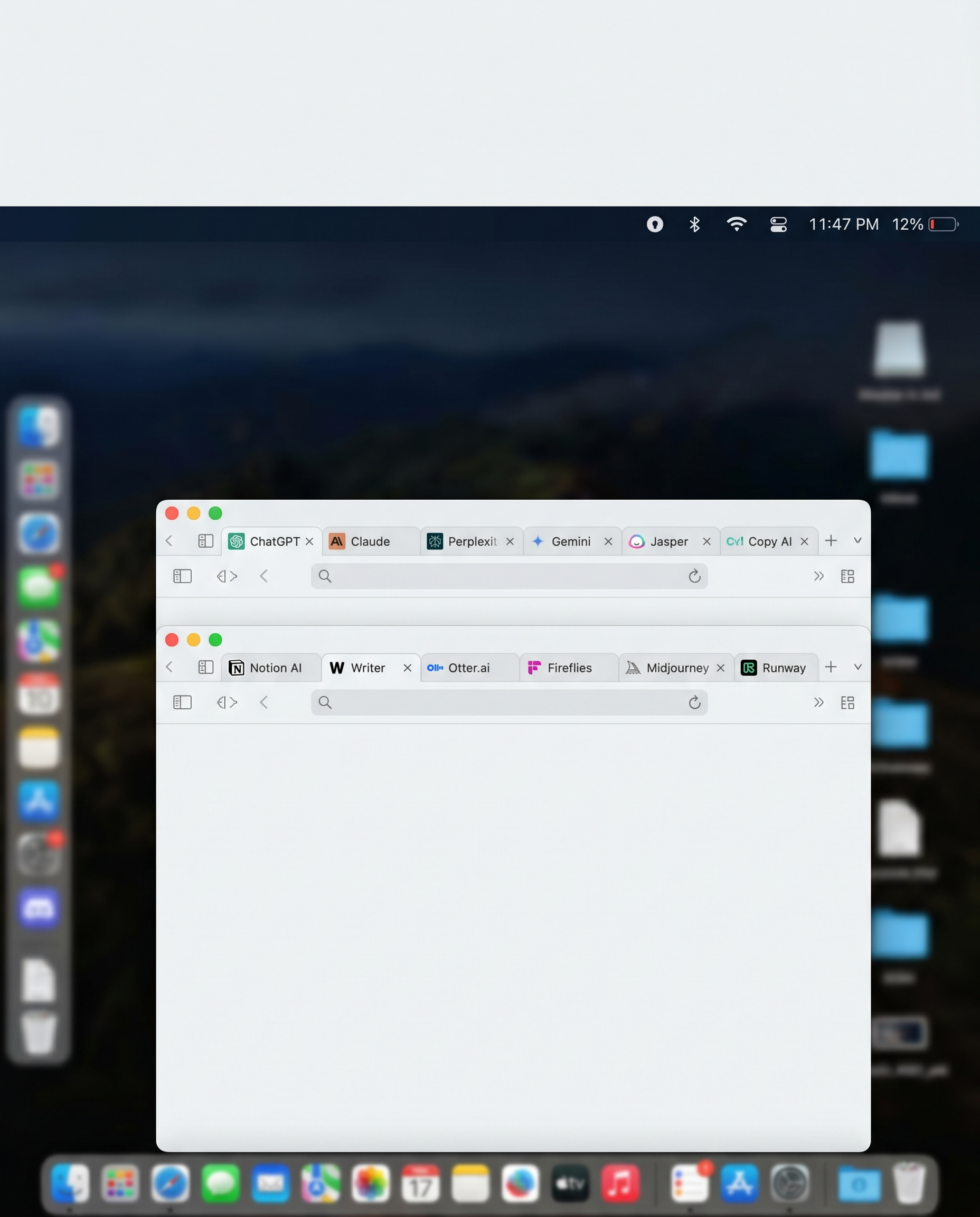Expand toolbar overflow chevrons in top window
This screenshot has width=980, height=1217.
pyautogui.click(x=818, y=576)
